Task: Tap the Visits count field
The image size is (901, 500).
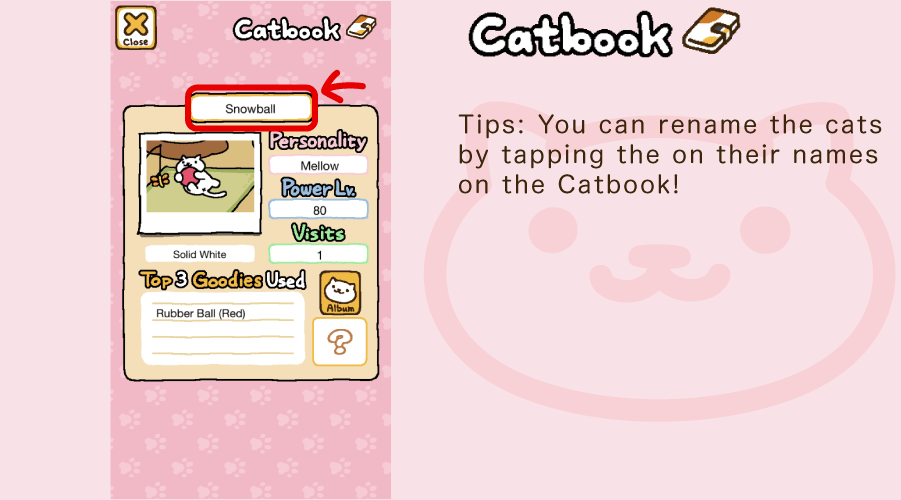Action: click(x=318, y=255)
